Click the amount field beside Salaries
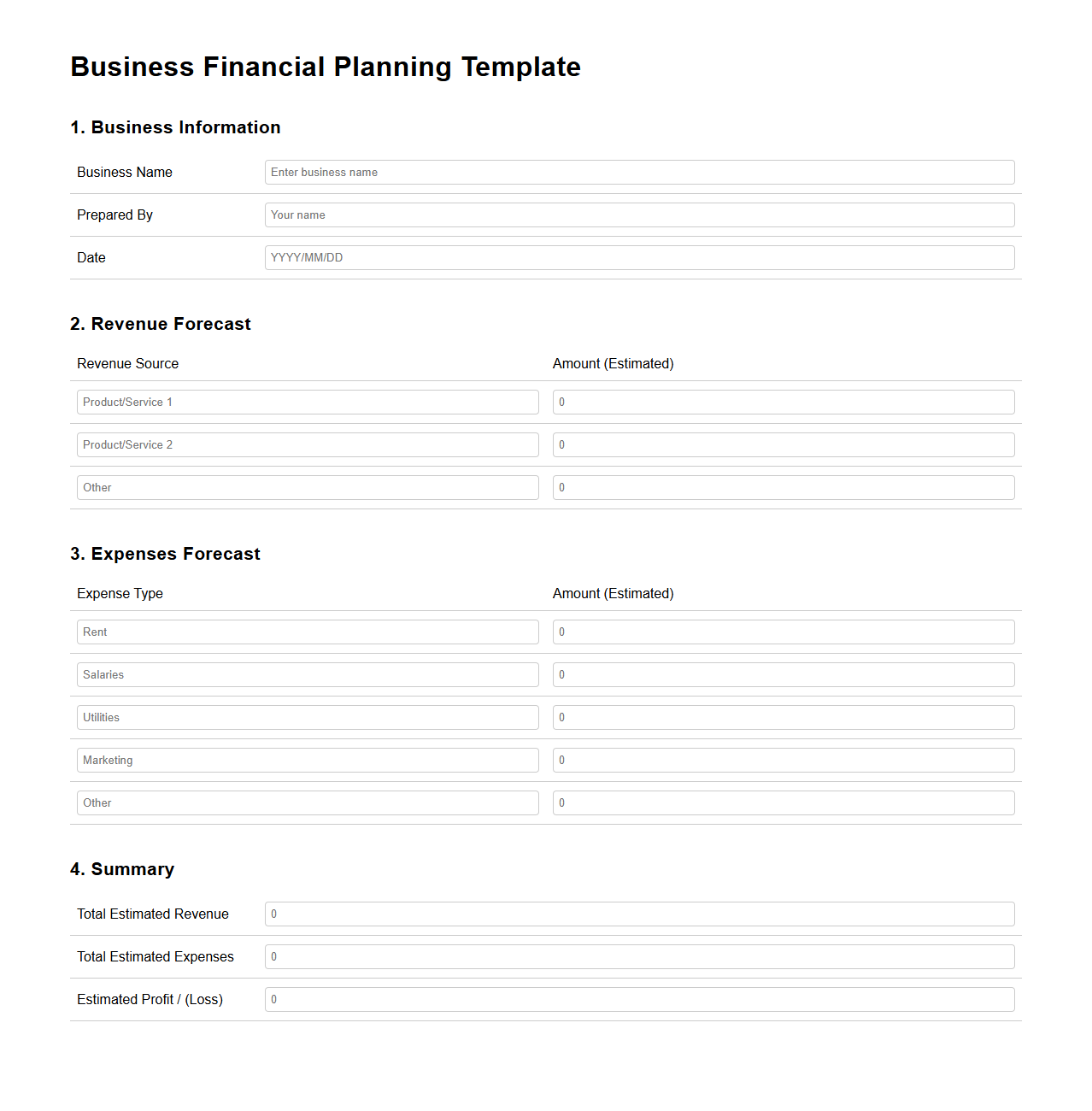Viewport: 1092px width, 1111px height. (783, 674)
